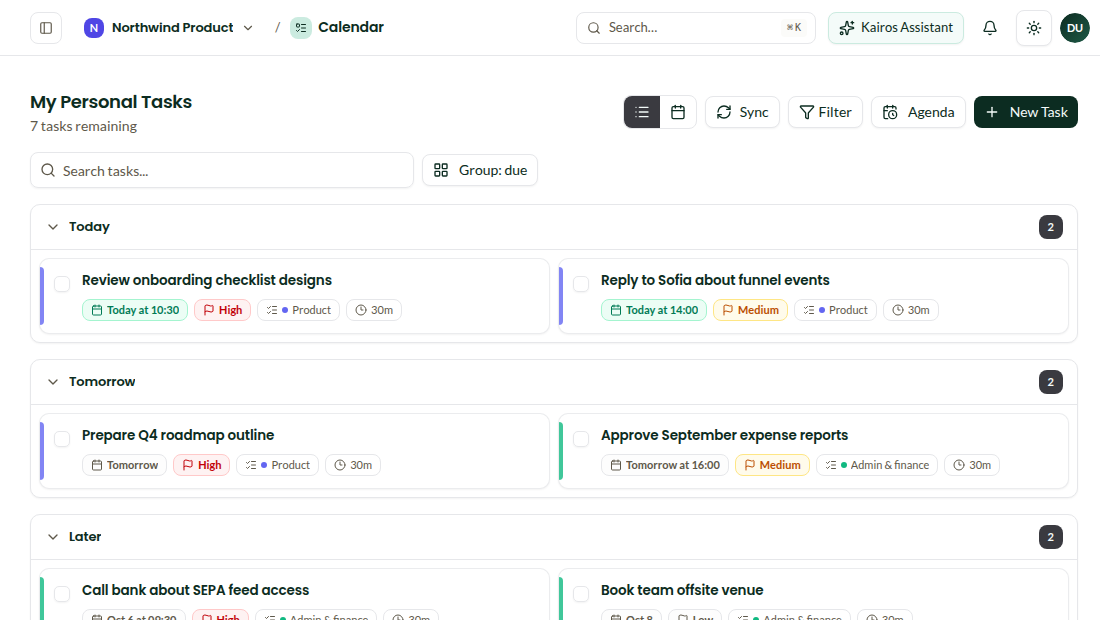Check Call bank about SEPA task

tap(62, 594)
